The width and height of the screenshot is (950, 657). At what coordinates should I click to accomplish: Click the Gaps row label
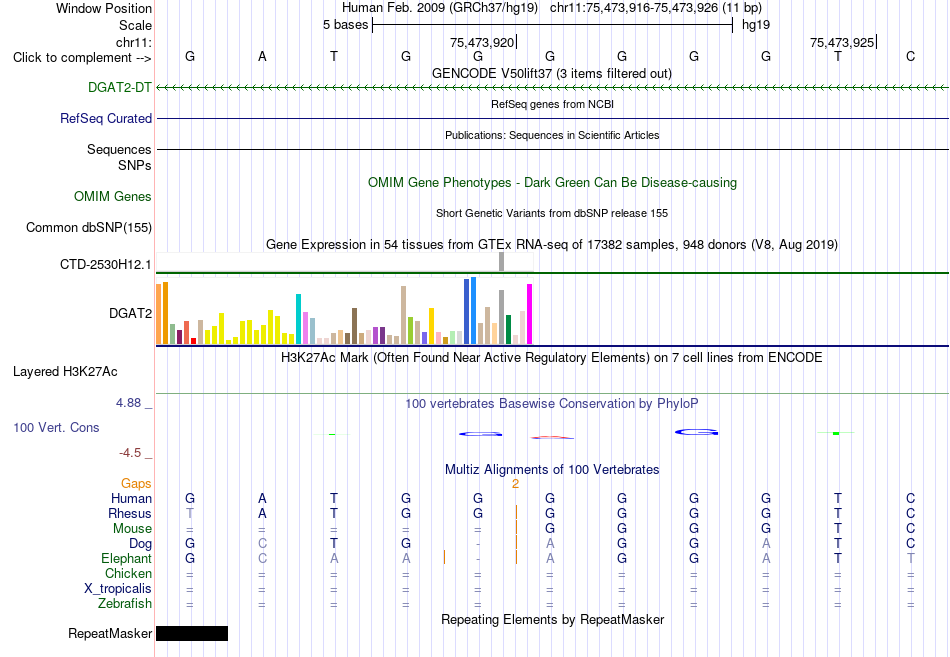pyautogui.click(x=136, y=484)
